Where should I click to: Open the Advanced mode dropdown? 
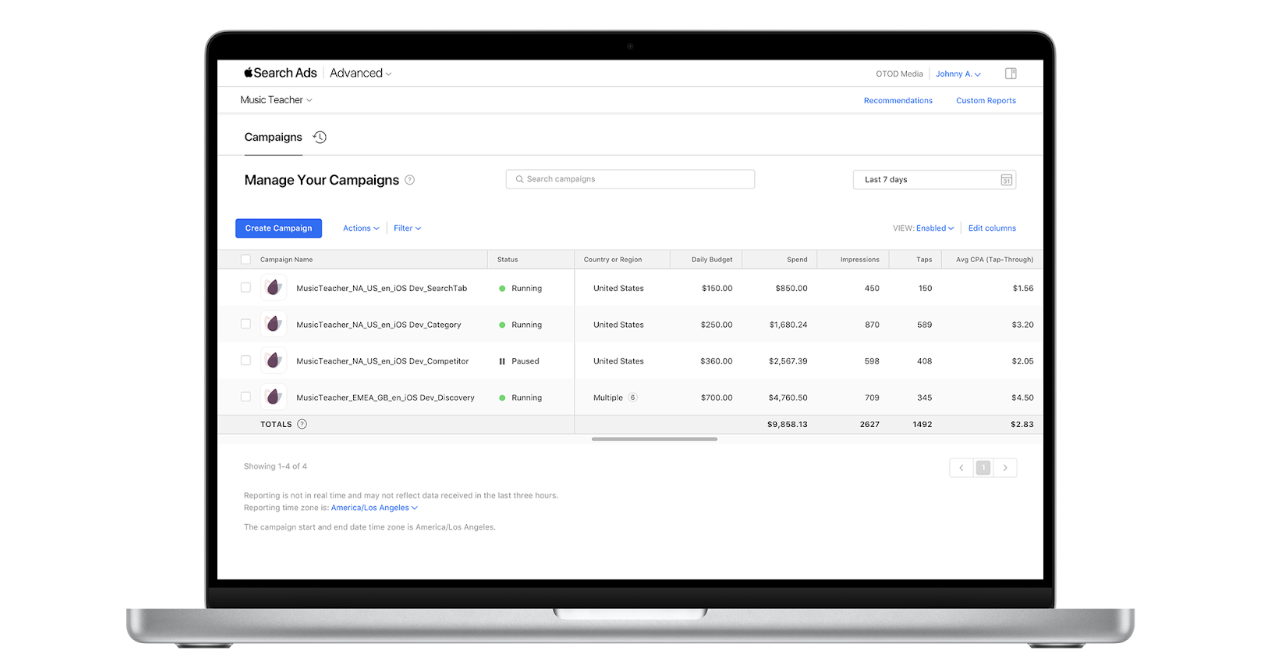point(361,73)
